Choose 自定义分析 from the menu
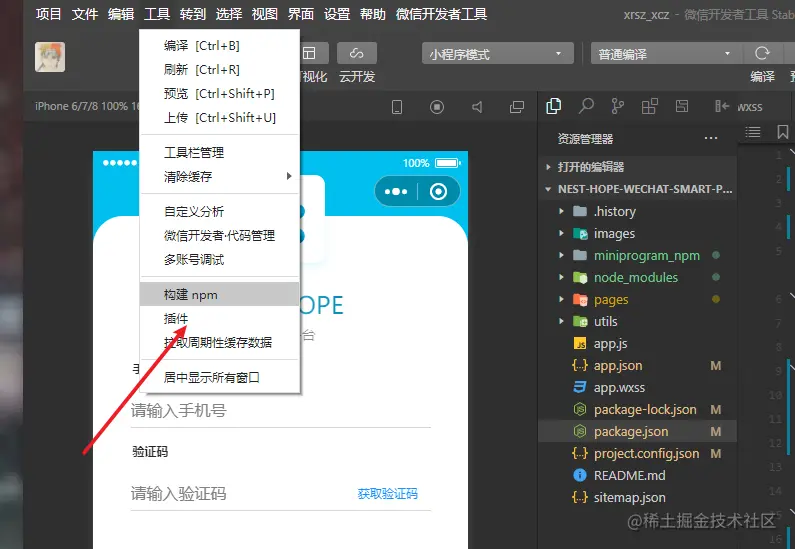 220,211
